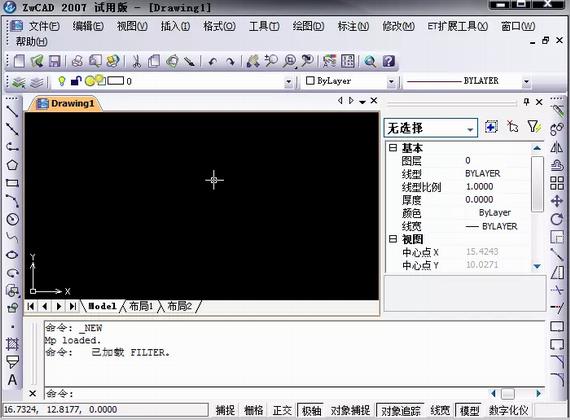Click the Zoom realtime magnifier icon
Image resolution: width=570 pixels, height=420 pixels.
271,61
